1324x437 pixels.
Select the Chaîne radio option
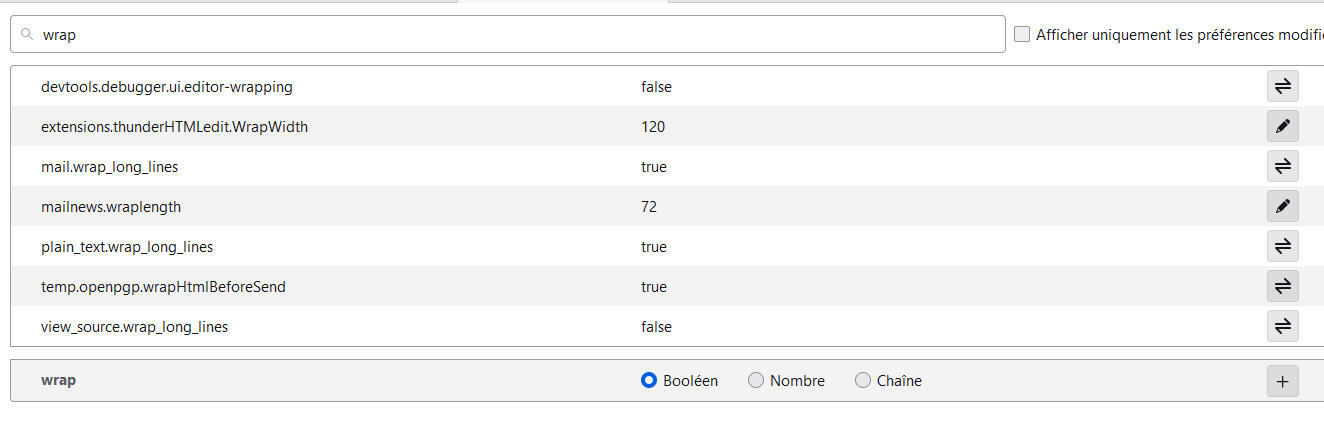point(863,381)
